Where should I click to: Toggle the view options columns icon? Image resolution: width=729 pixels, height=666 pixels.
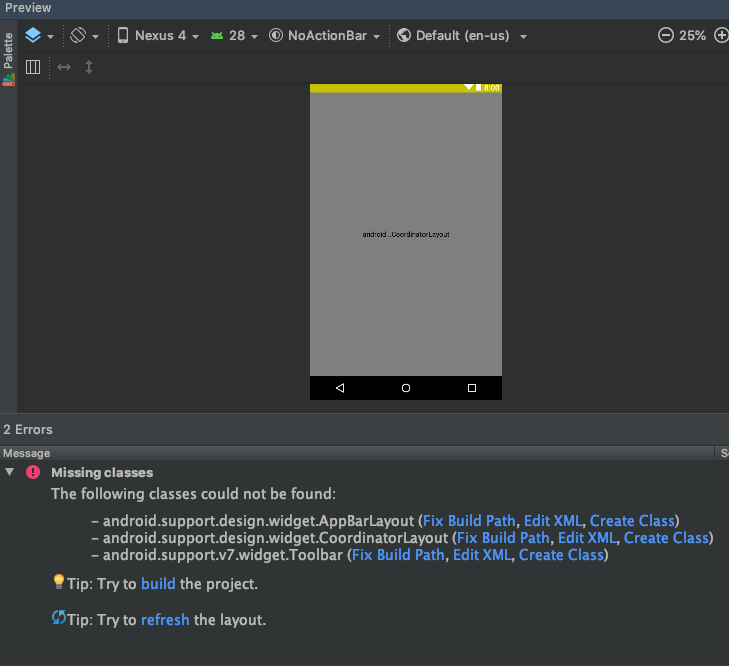pyautogui.click(x=33, y=67)
